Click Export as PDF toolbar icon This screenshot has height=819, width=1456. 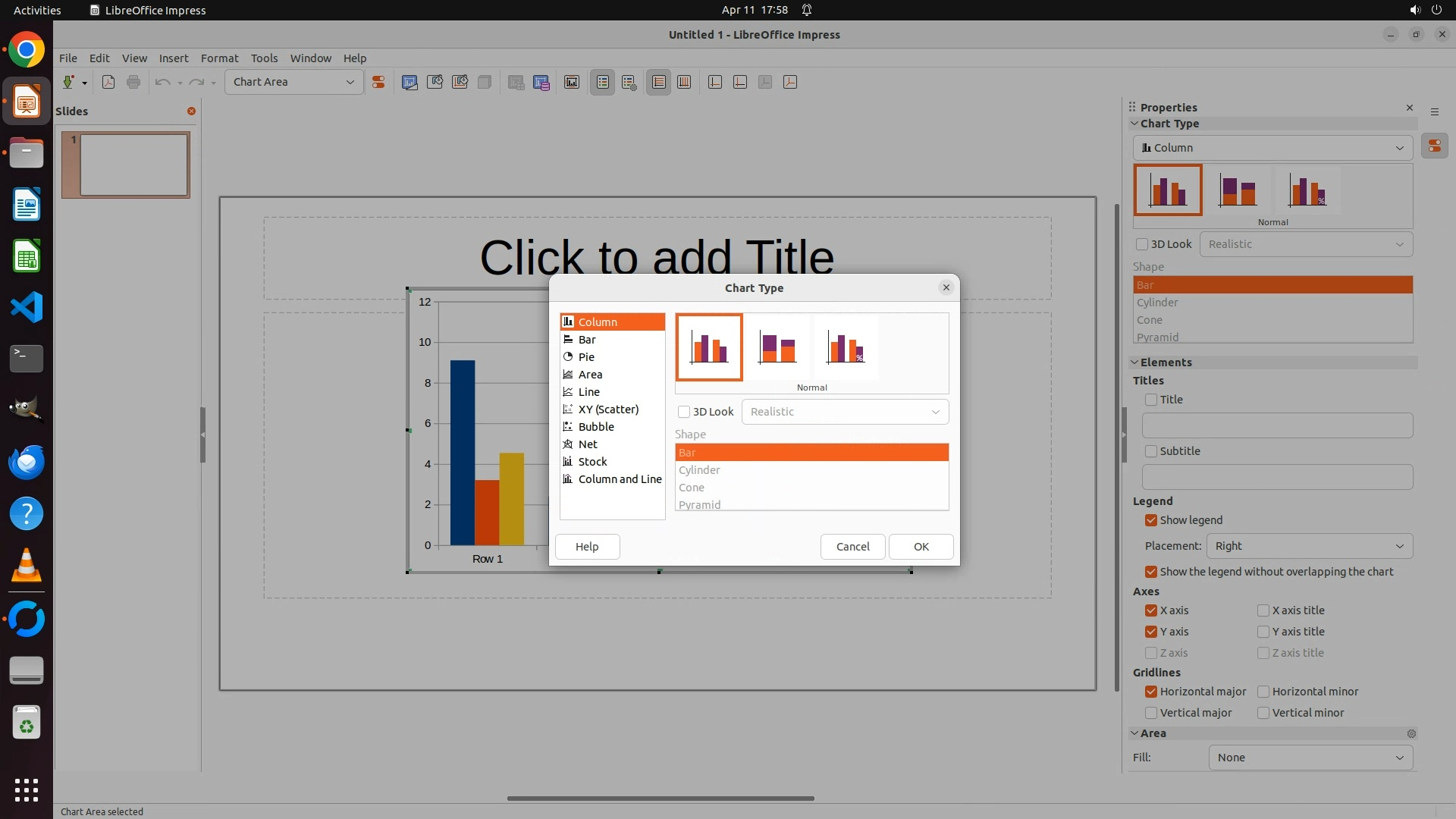pos(108,82)
